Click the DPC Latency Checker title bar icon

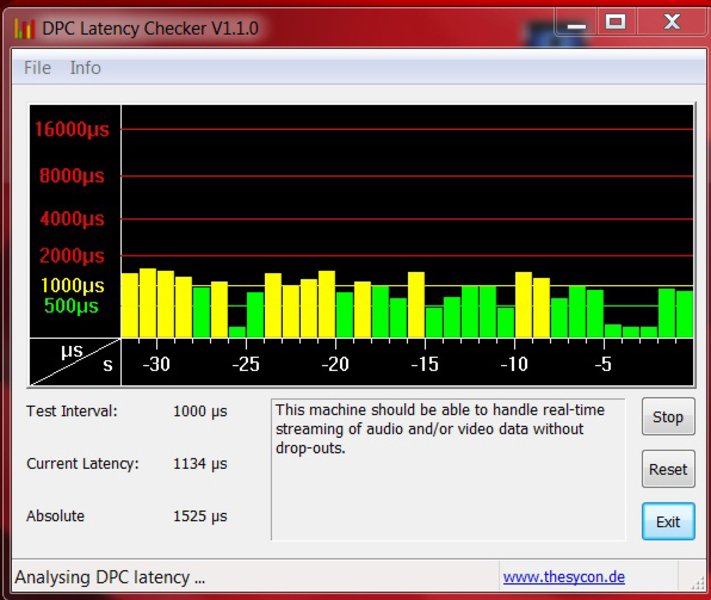(x=24, y=28)
